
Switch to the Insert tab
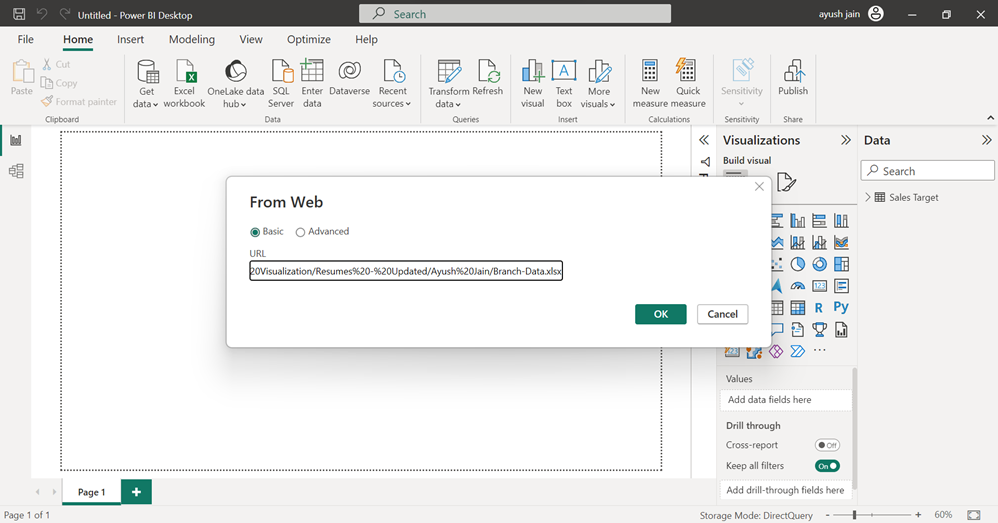130,39
